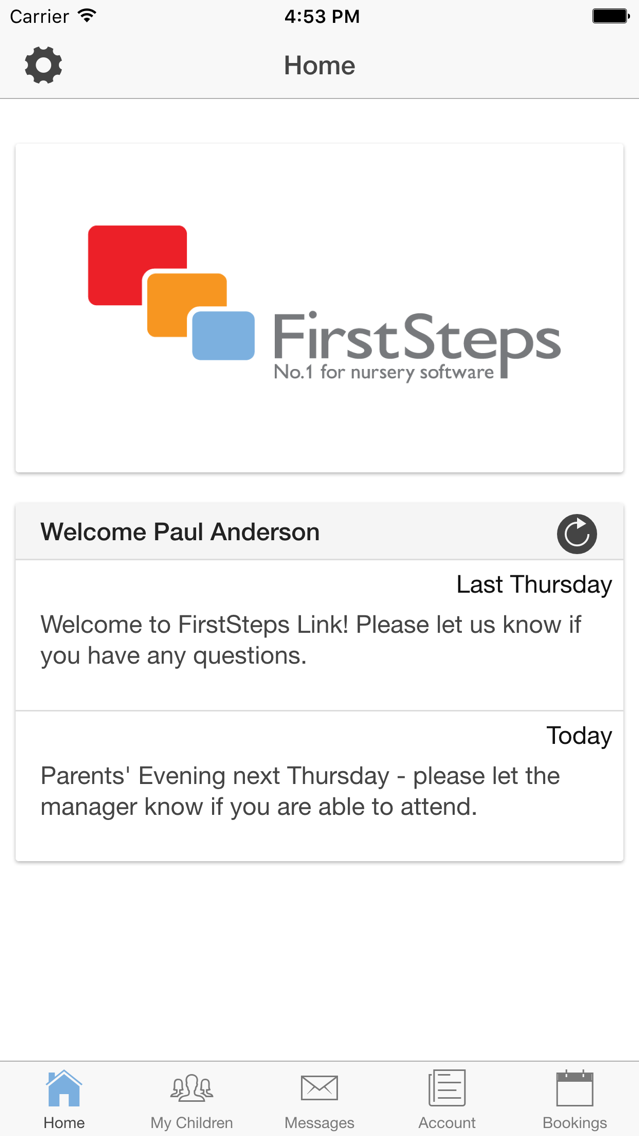Tap the battery indicator in the status bar
The image size is (639, 1136).
click(x=610, y=16)
